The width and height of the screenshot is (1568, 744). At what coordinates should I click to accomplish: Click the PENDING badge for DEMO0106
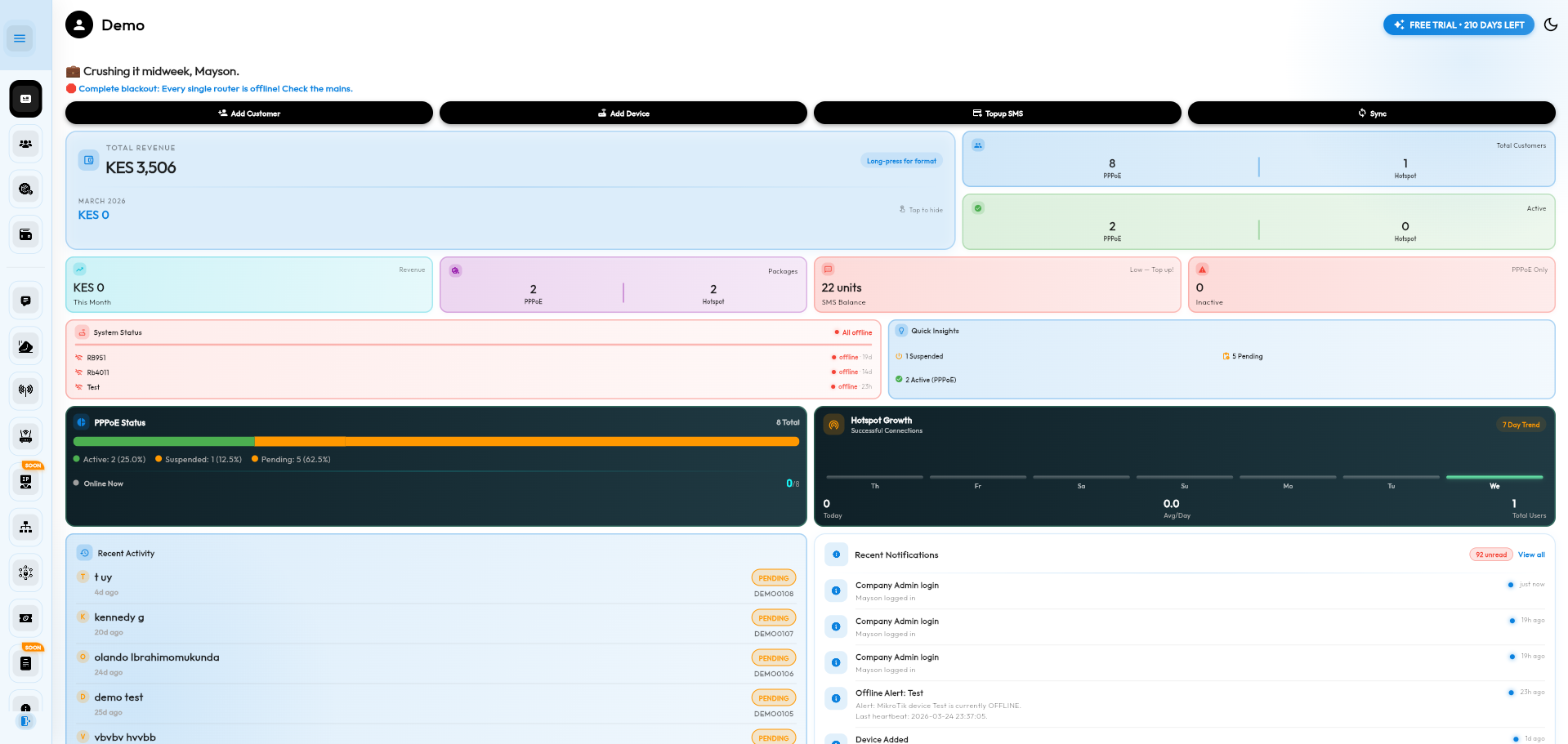pyautogui.click(x=773, y=657)
